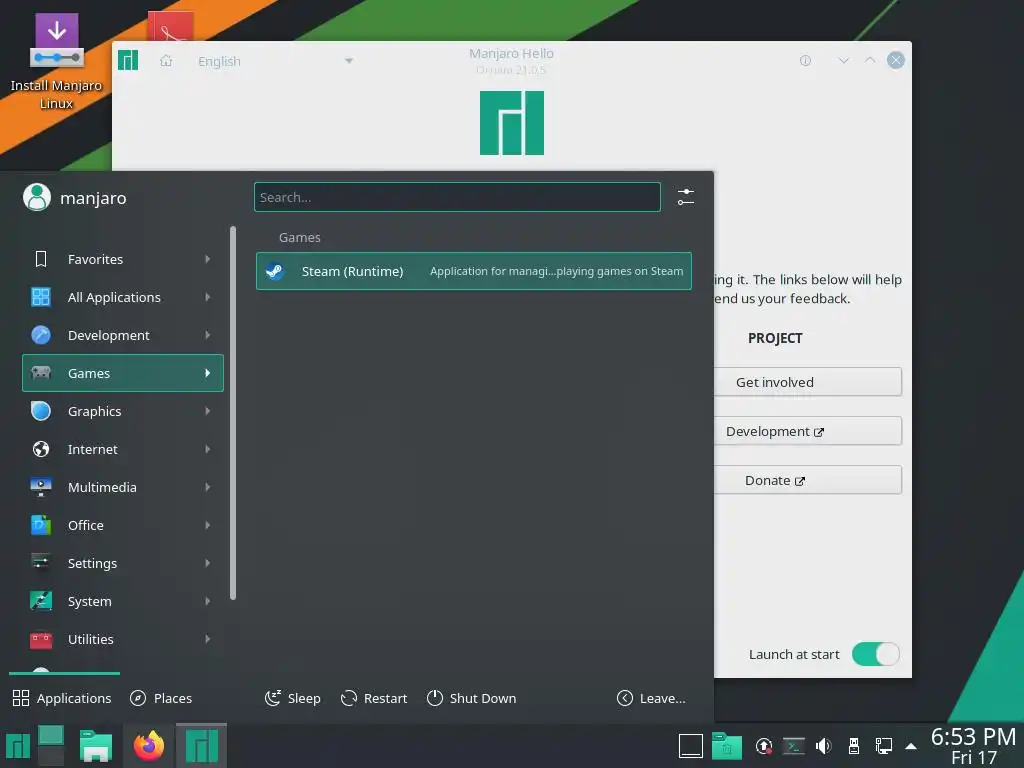Screen dimensions: 1024x768
Task: Open the green folder tray icon
Action: 726,746
